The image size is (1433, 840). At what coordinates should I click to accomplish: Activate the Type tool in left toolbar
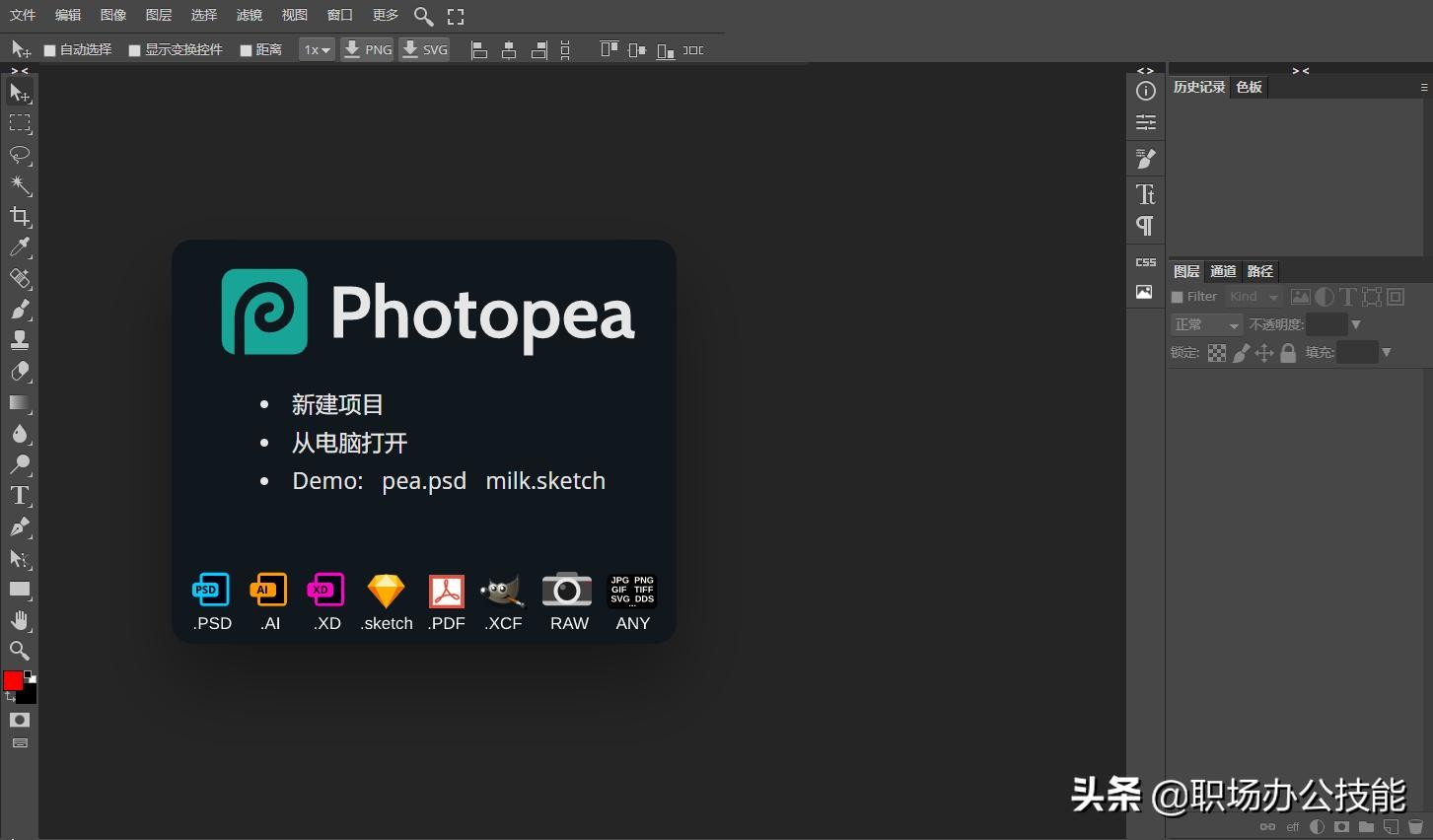(x=20, y=496)
